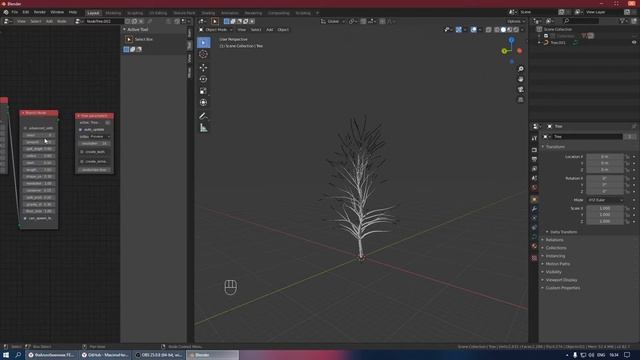Open Global transform orientation dropdown
640x360 pixels.
tap(333, 21)
